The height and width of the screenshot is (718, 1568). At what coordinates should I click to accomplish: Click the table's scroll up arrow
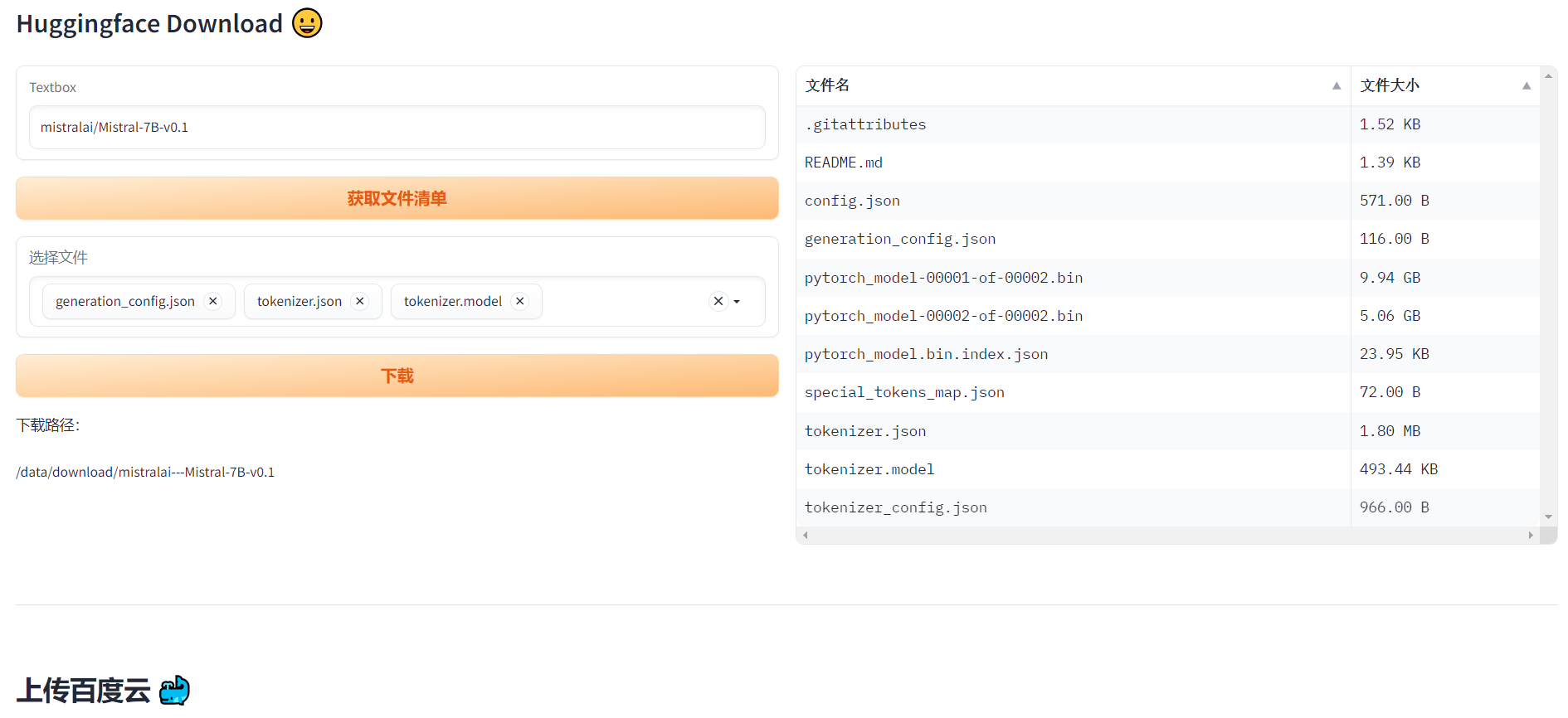(1548, 75)
